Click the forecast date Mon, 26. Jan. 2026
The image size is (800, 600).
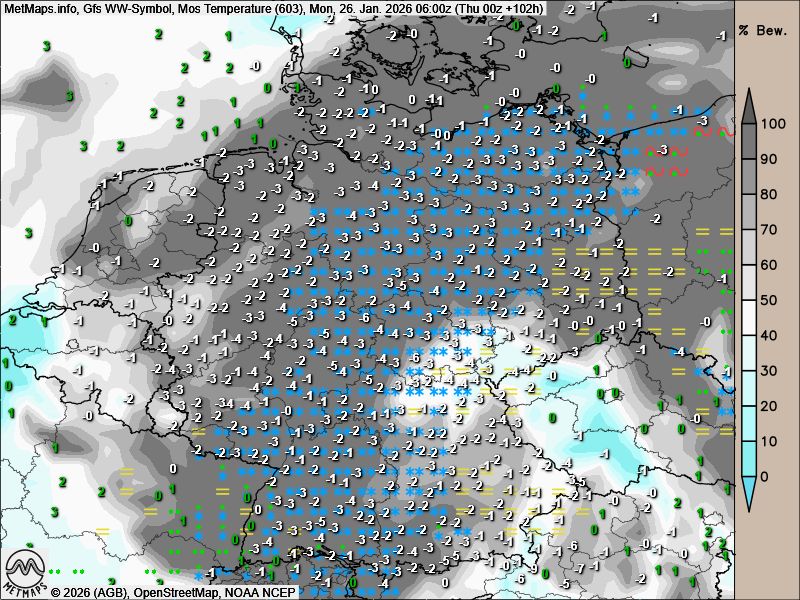tap(360, 8)
